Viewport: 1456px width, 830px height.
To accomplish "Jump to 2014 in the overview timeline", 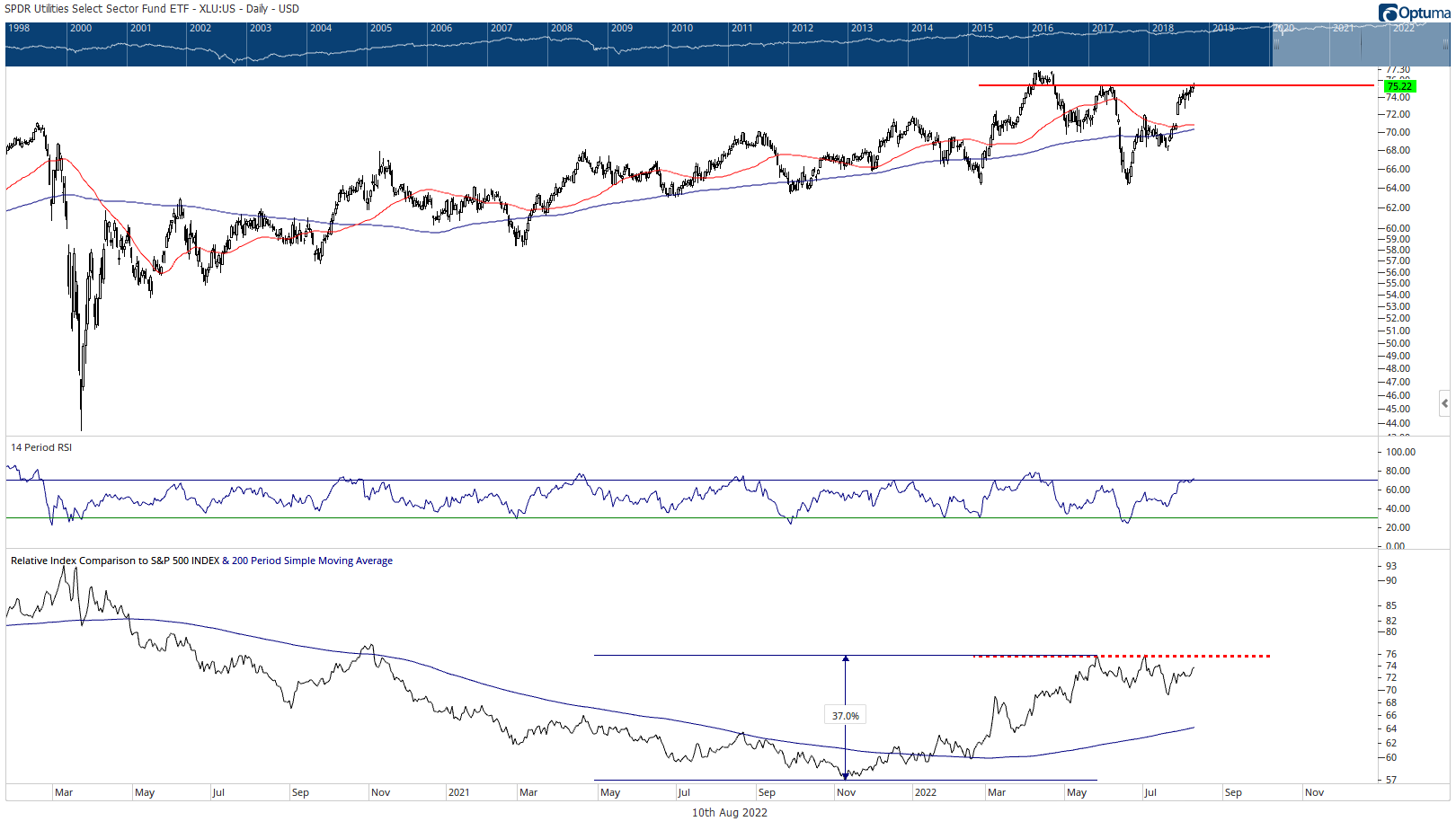I will pyautogui.click(x=923, y=29).
